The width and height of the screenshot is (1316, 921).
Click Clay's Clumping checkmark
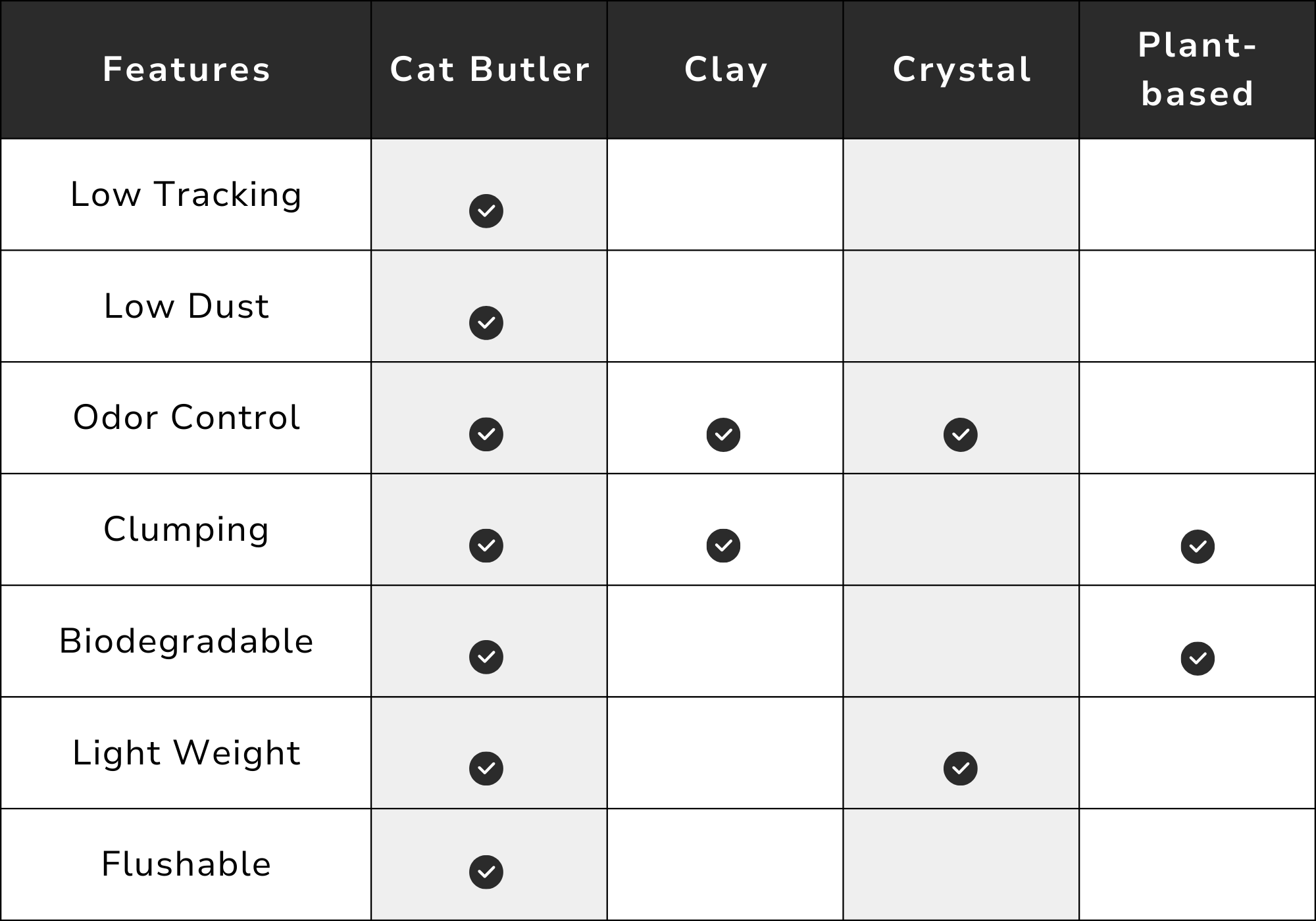[x=723, y=545]
